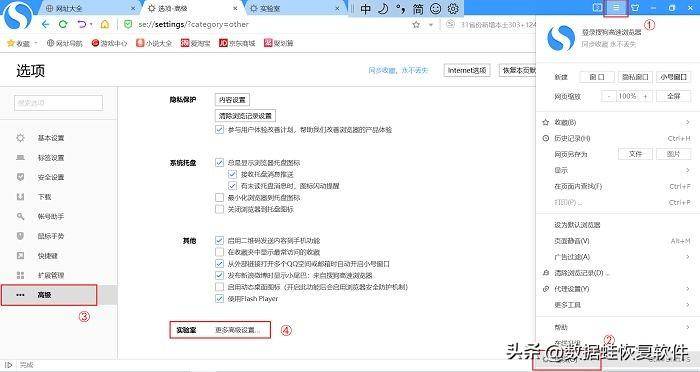Click the 隐私窗口 new window button
Image resolution: width=700 pixels, height=372 pixels.
(x=635, y=77)
